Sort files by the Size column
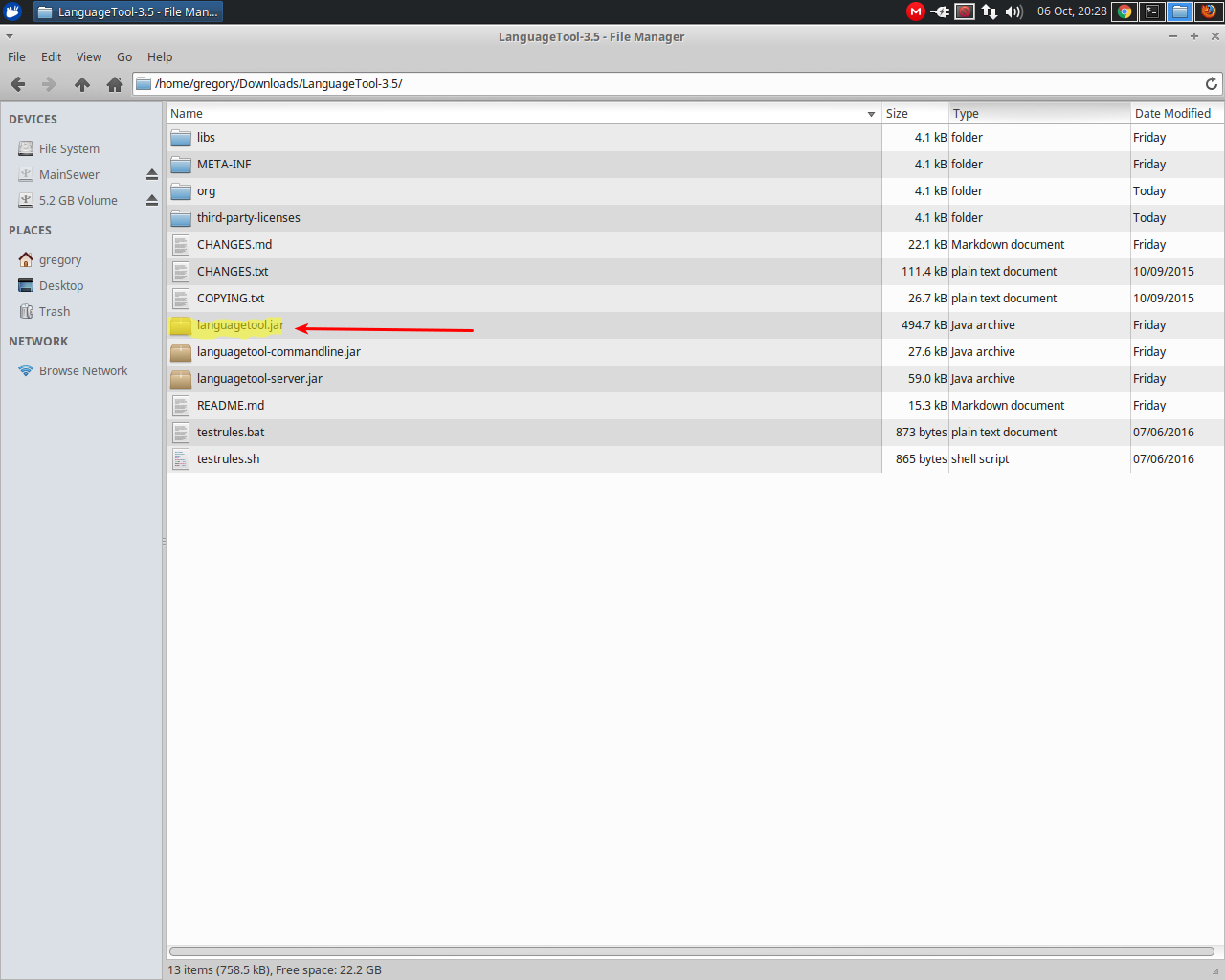This screenshot has width=1225, height=980. [915, 113]
